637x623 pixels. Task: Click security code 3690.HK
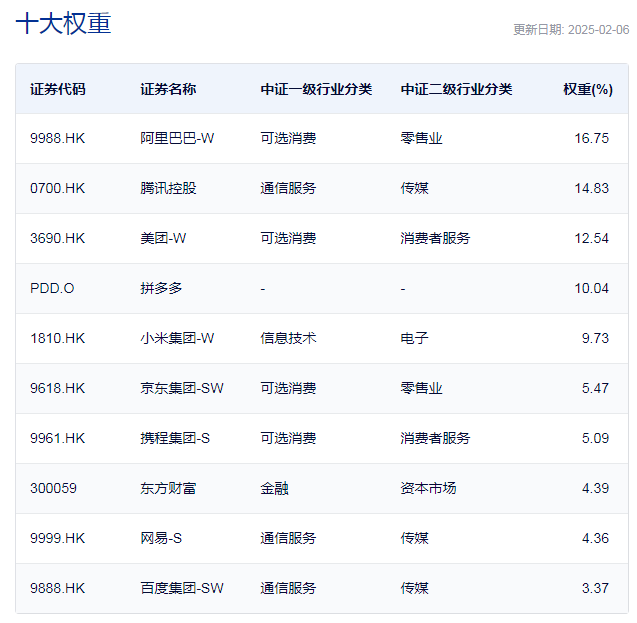pyautogui.click(x=58, y=238)
